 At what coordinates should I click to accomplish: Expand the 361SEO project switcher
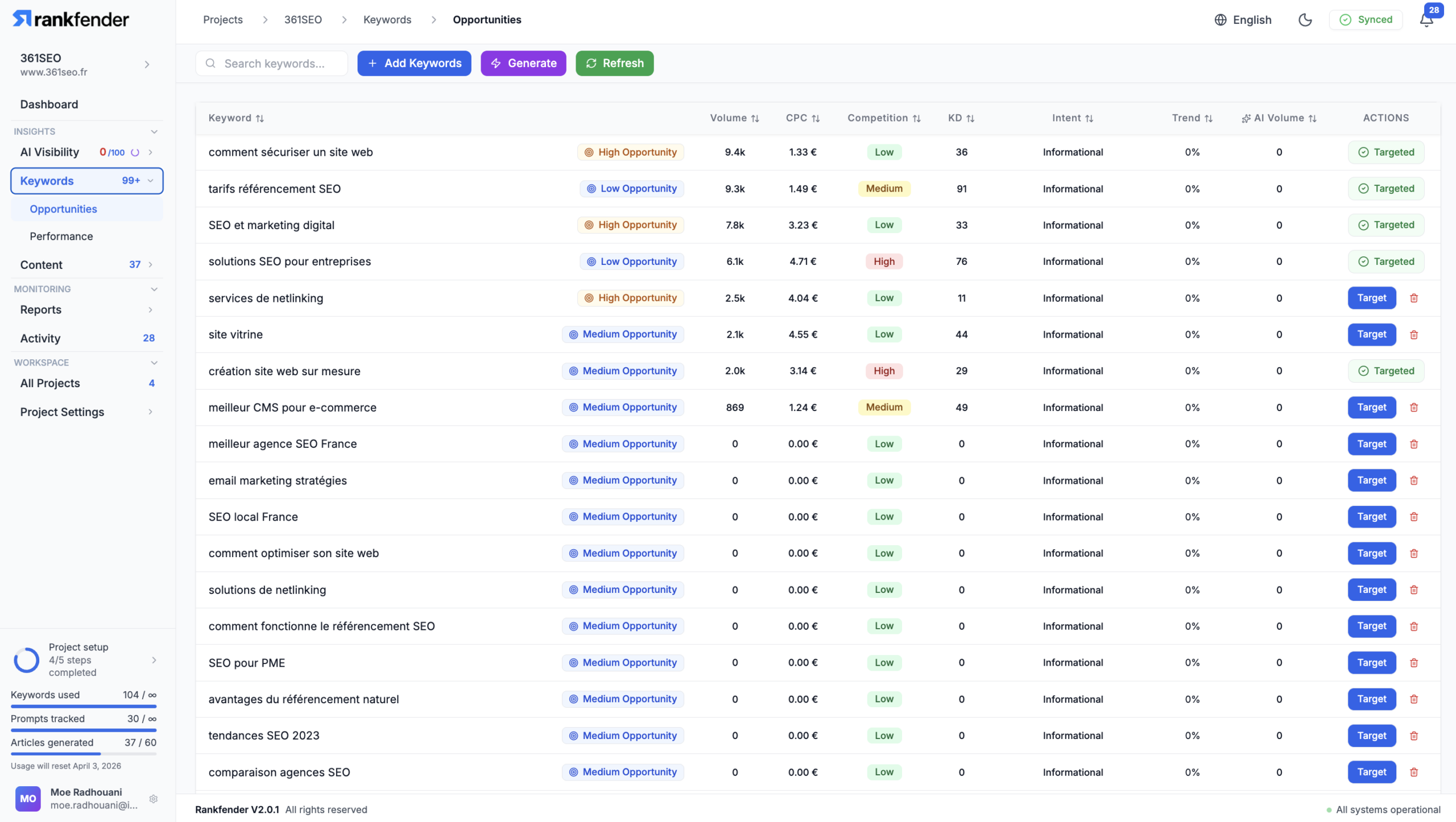tap(147, 64)
